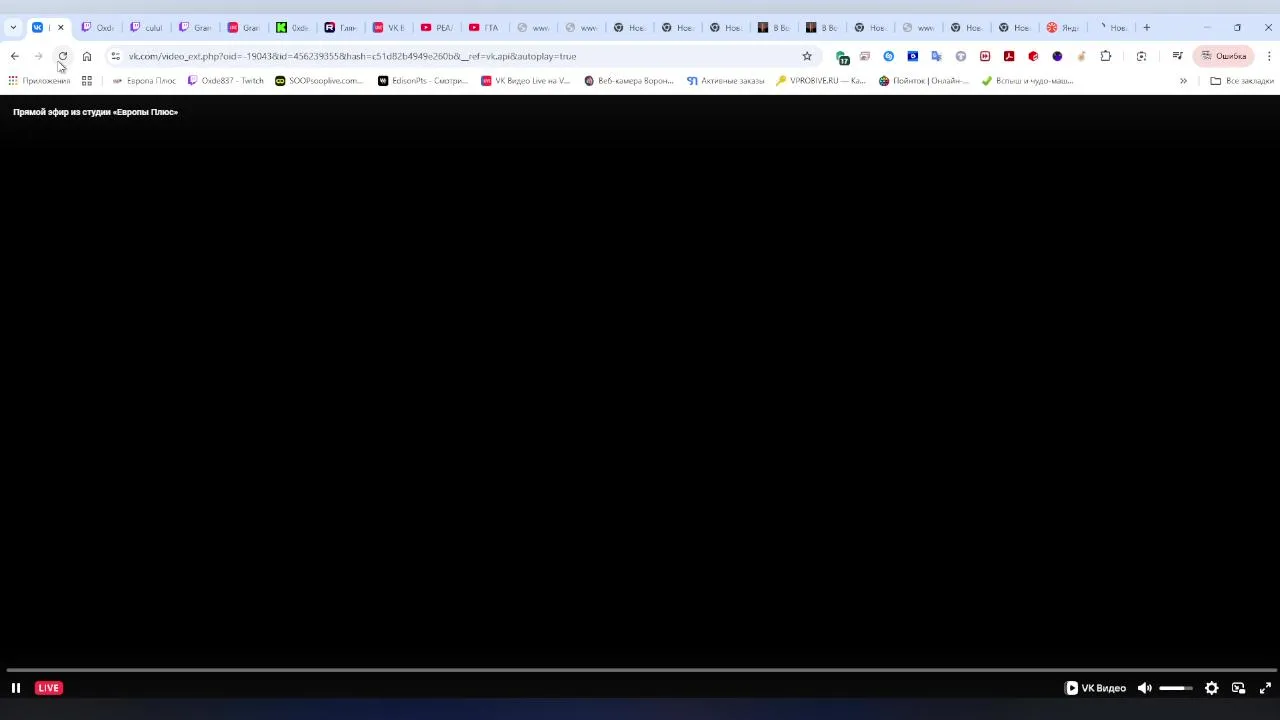Image resolution: width=1280 pixels, height=720 pixels.
Task: Switch to the VK В tab
Action: pos(389,27)
